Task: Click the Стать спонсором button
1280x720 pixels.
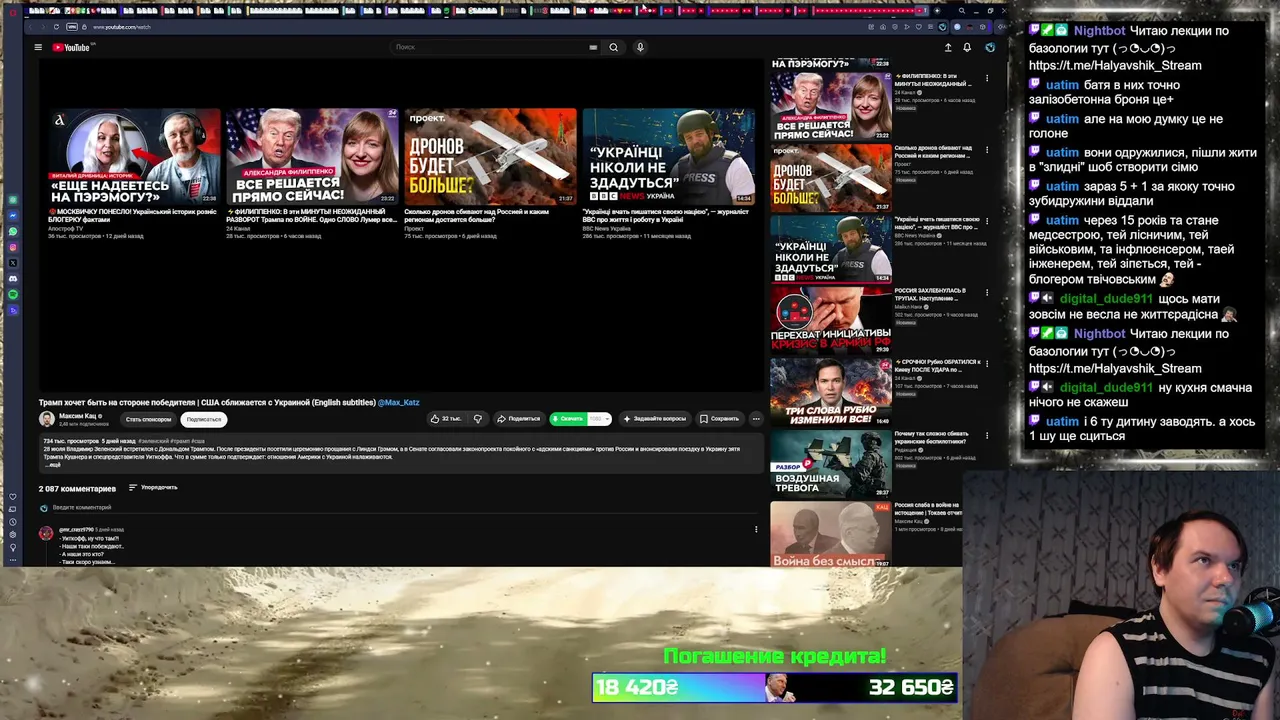Action: coord(148,419)
